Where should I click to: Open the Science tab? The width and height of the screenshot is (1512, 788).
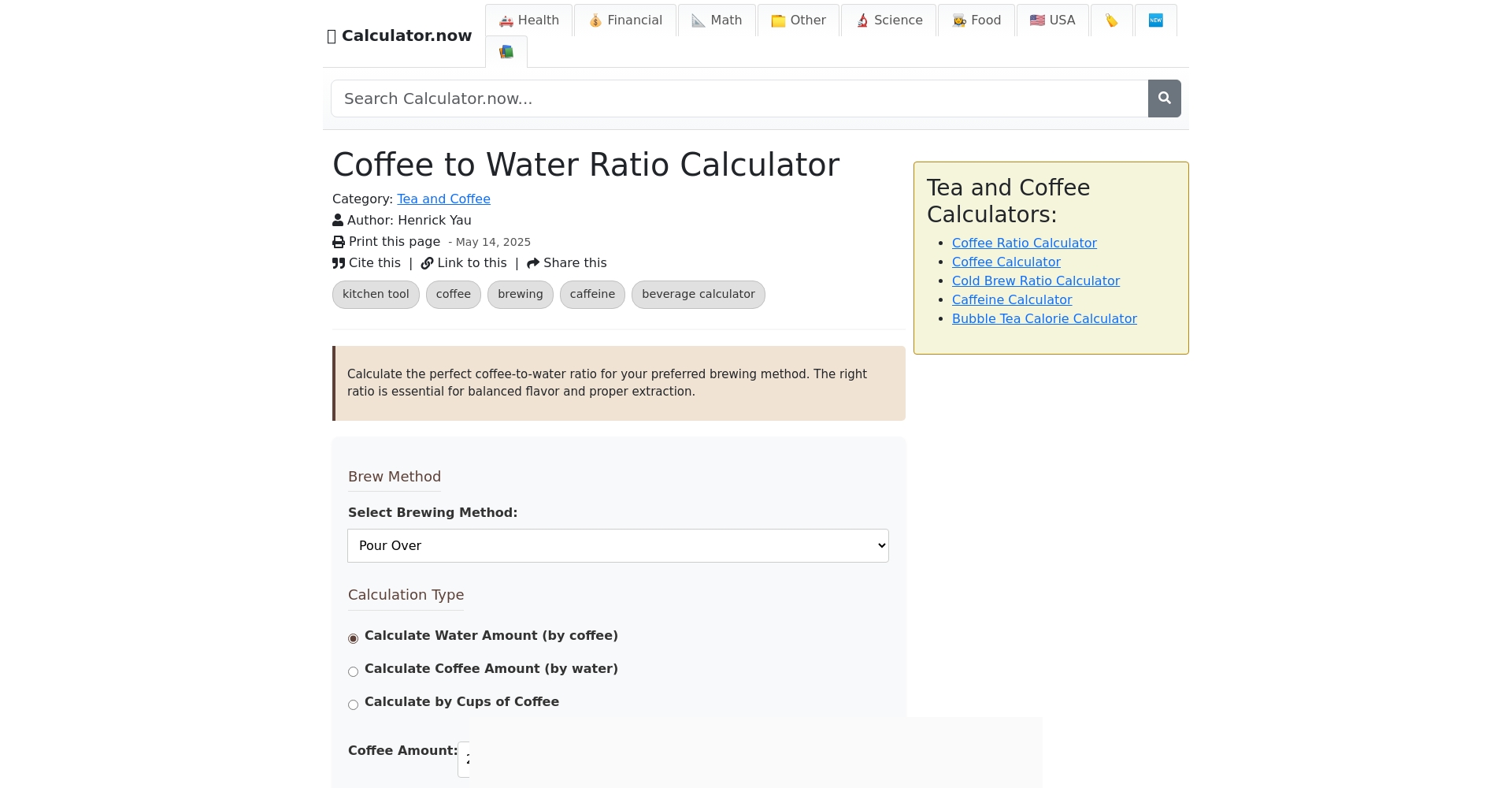pyautogui.click(x=889, y=20)
